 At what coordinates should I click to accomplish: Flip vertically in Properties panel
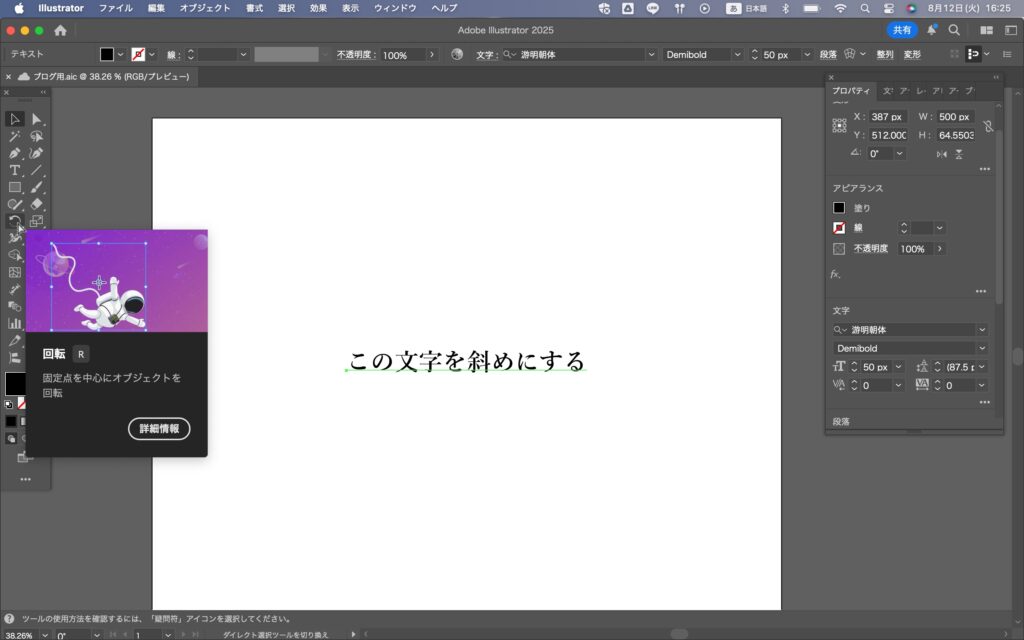(x=959, y=154)
